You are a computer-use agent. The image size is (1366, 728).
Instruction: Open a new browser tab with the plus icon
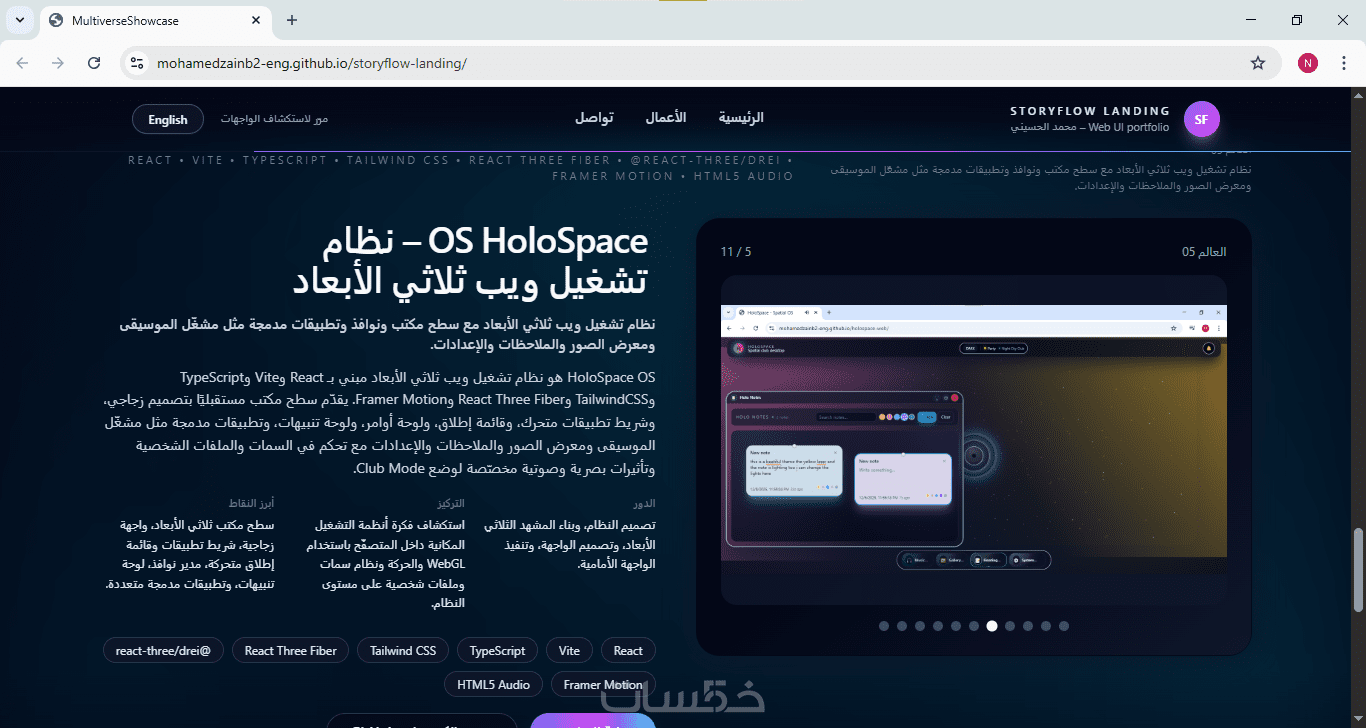coord(292,20)
